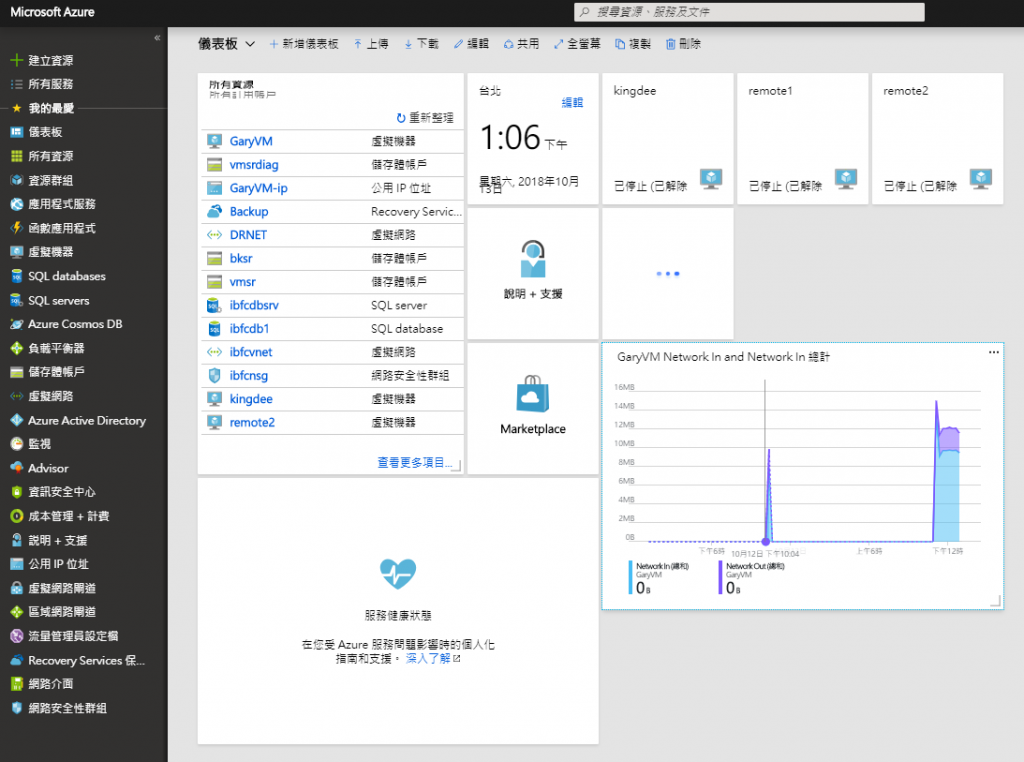Open SQL databases icon in sidebar

click(17, 276)
